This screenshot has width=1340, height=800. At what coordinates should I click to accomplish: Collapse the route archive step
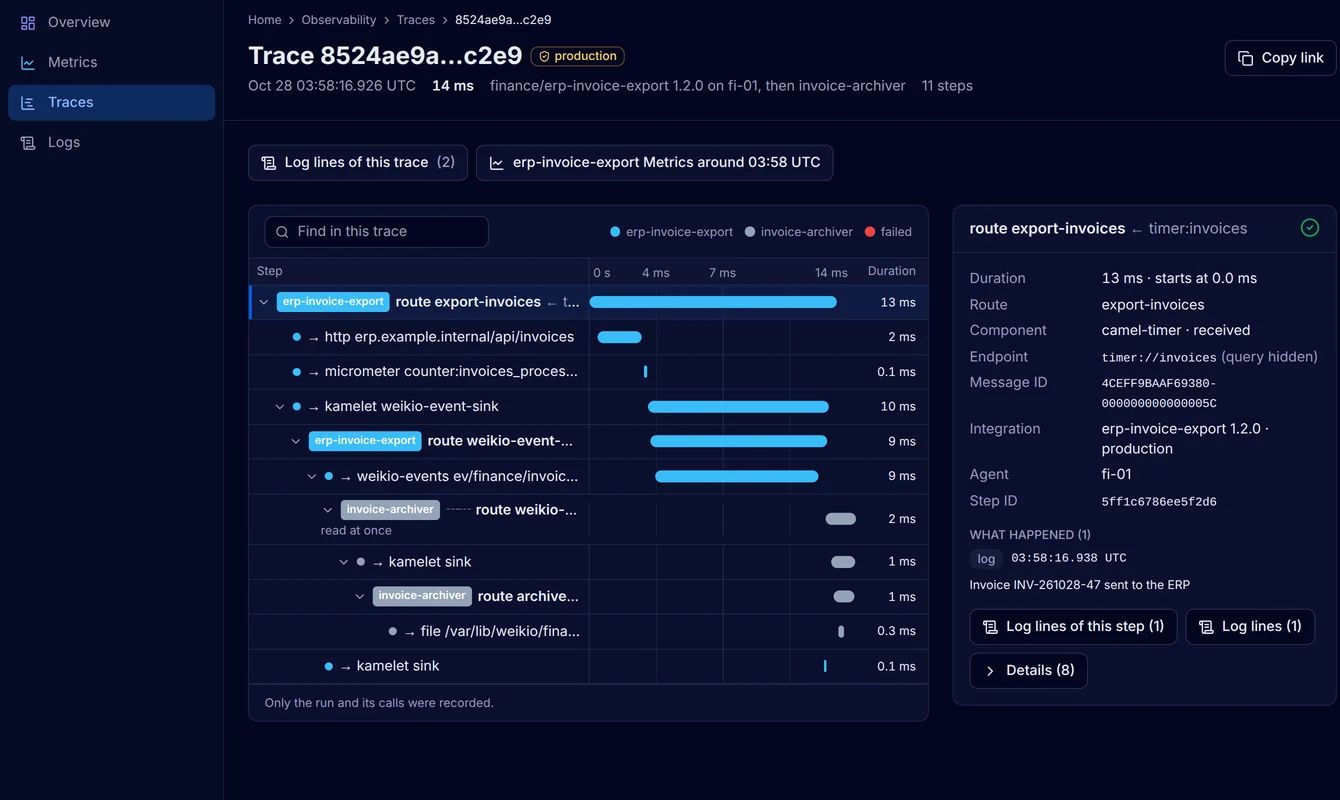(360, 597)
